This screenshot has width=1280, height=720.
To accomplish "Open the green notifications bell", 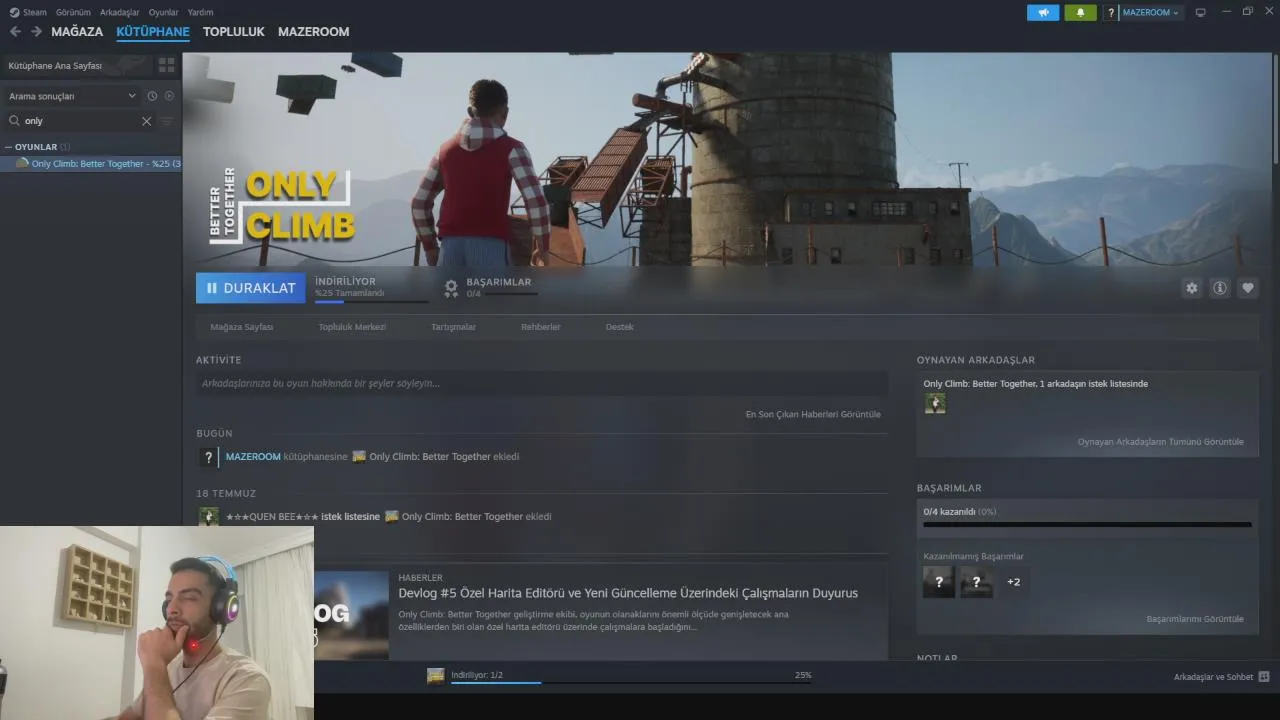I will click(1080, 12).
